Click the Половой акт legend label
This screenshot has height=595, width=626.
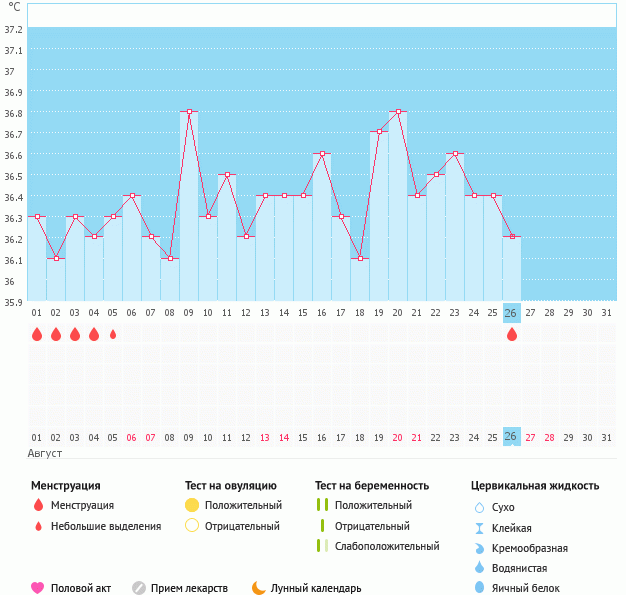pos(84,588)
